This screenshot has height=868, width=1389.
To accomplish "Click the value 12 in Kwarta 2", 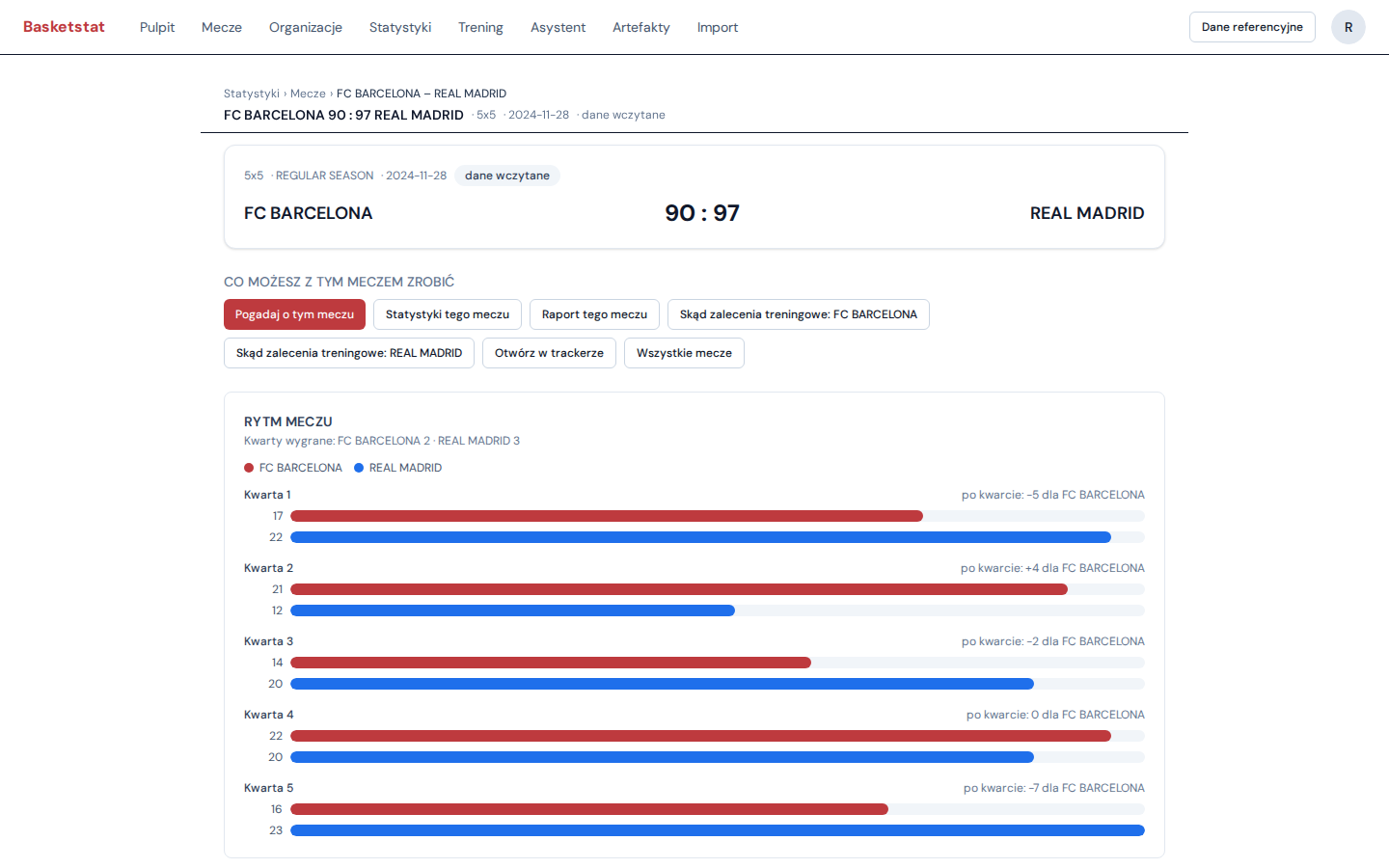I will [x=278, y=610].
